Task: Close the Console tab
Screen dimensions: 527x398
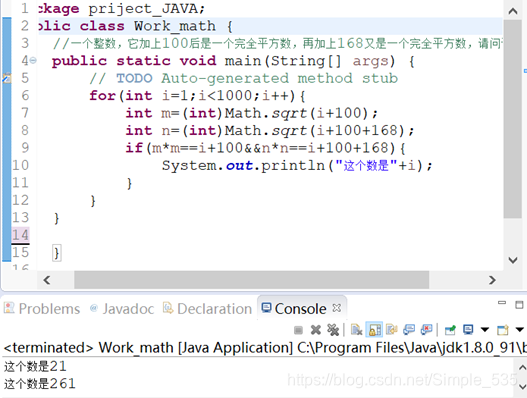Action: 336,308
